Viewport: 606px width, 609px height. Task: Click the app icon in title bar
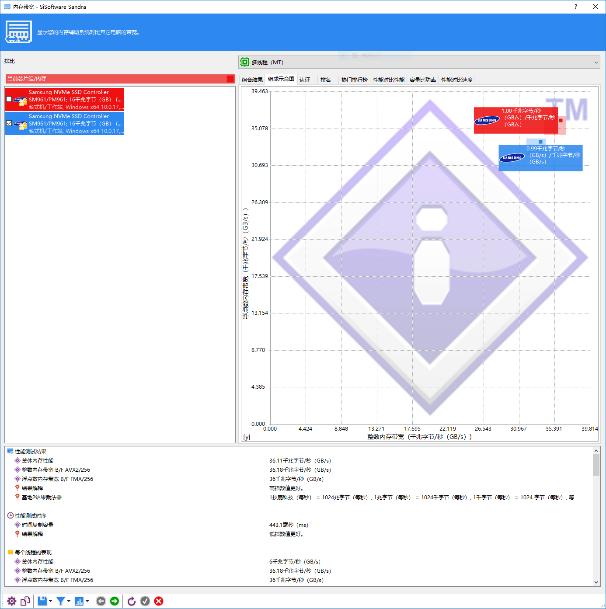[7, 7]
